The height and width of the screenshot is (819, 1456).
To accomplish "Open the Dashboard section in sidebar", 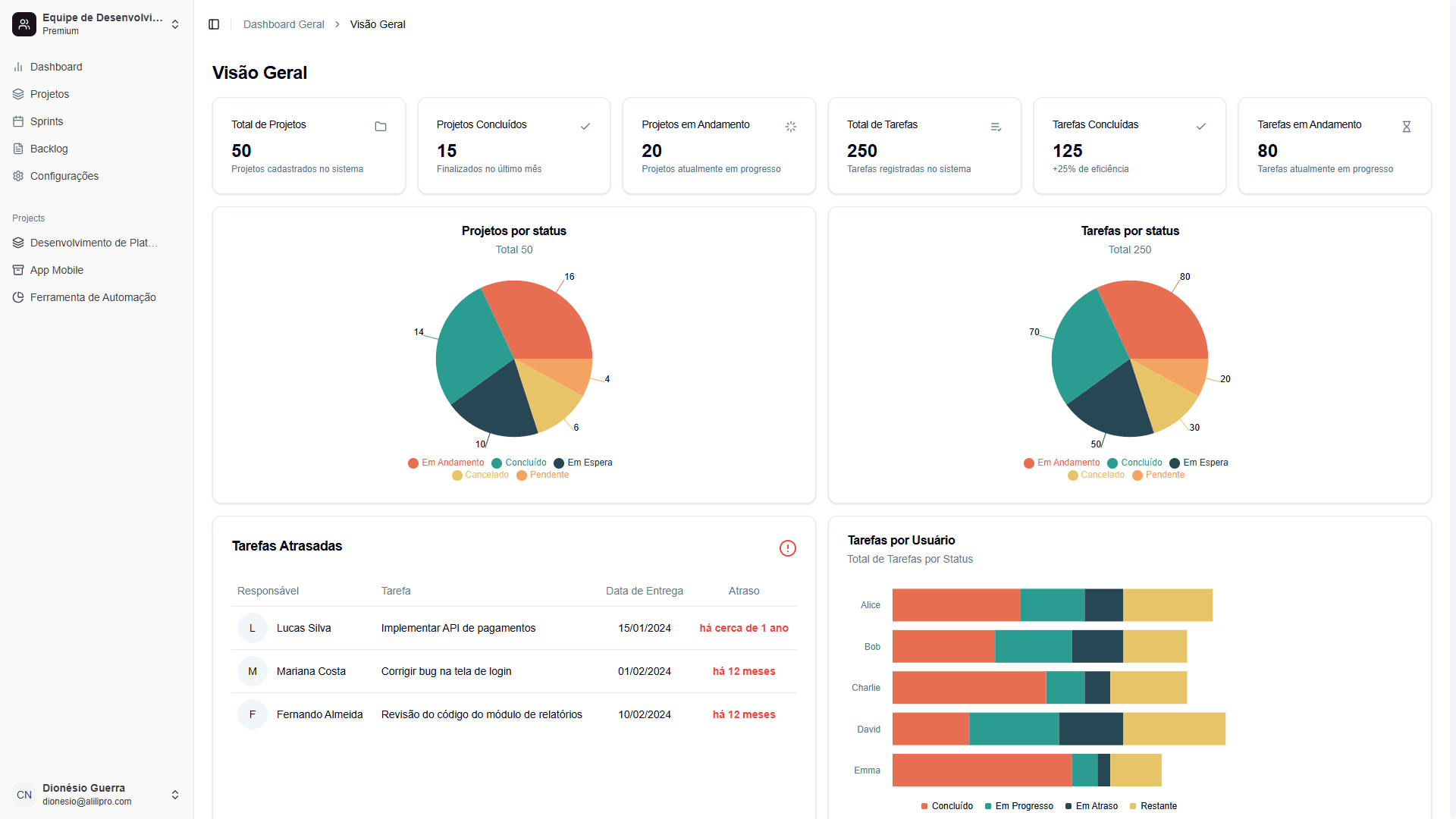I will (x=55, y=67).
